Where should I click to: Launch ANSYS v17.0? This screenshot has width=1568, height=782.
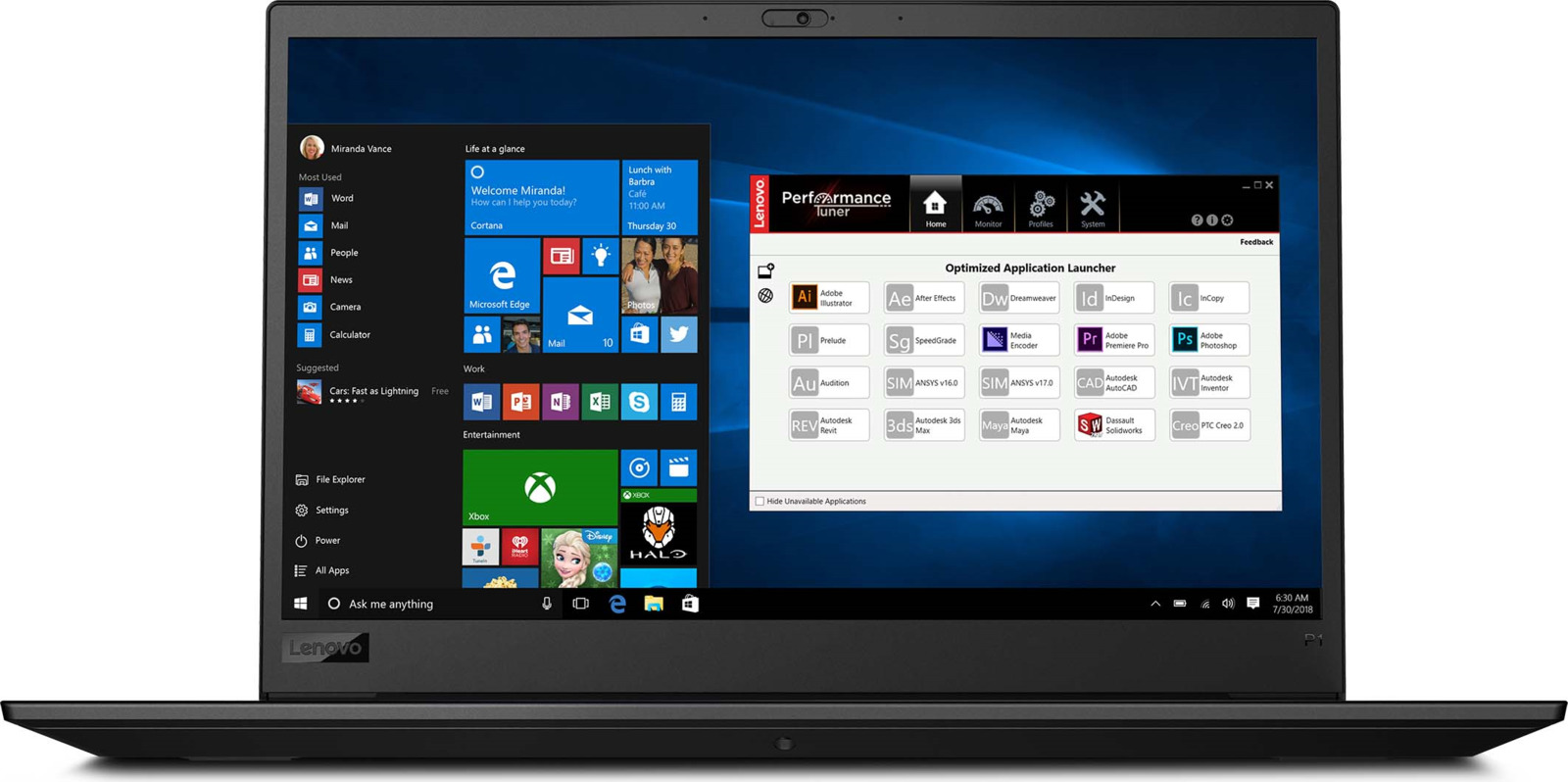[1019, 383]
